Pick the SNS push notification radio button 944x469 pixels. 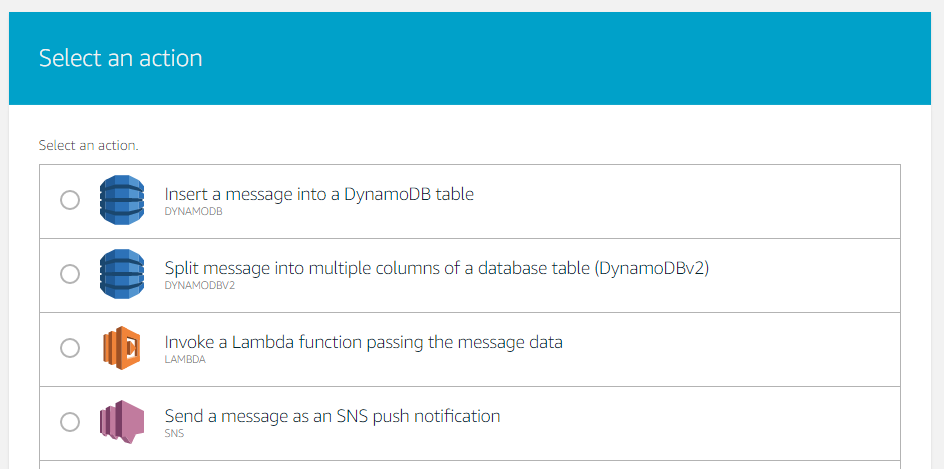click(x=70, y=422)
